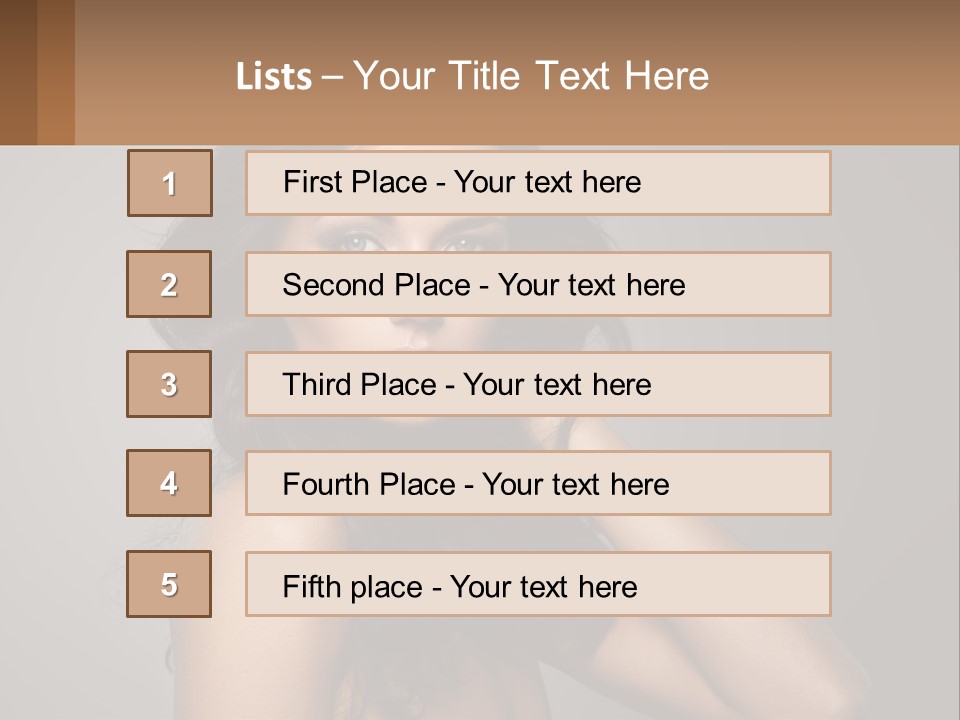Click the number 5 box
Viewport: 960px width, 720px height.
169,584
